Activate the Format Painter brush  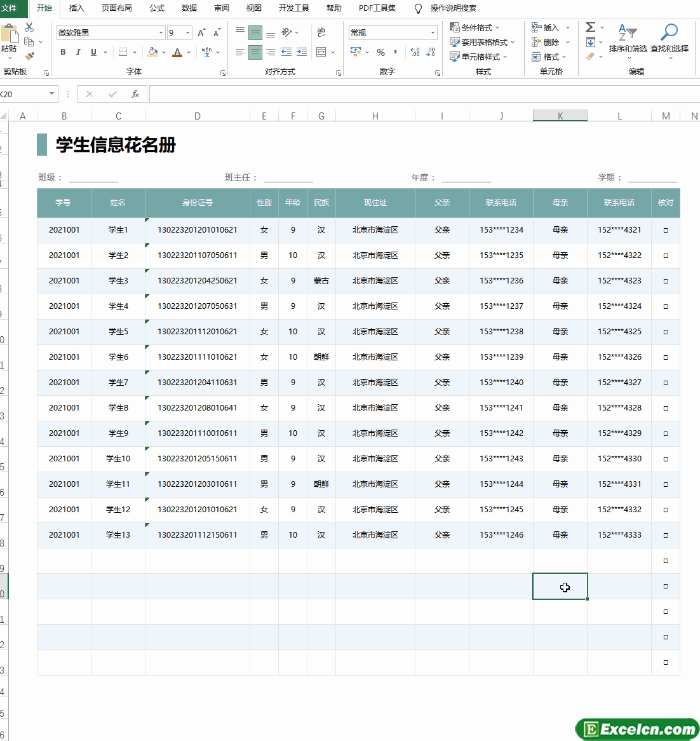(29, 57)
